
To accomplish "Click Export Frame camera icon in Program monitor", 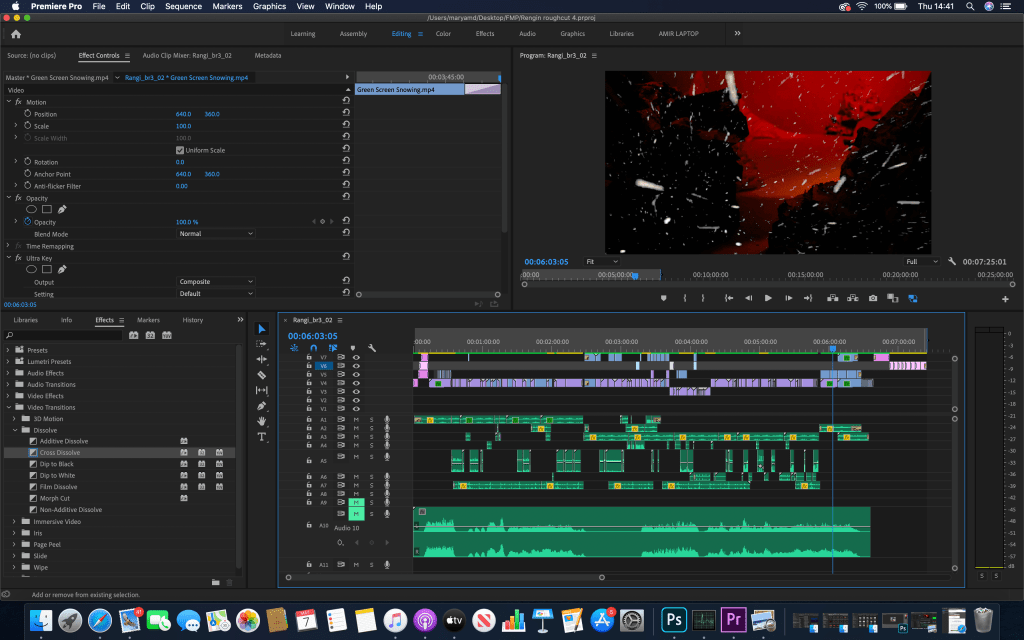I will click(873, 298).
